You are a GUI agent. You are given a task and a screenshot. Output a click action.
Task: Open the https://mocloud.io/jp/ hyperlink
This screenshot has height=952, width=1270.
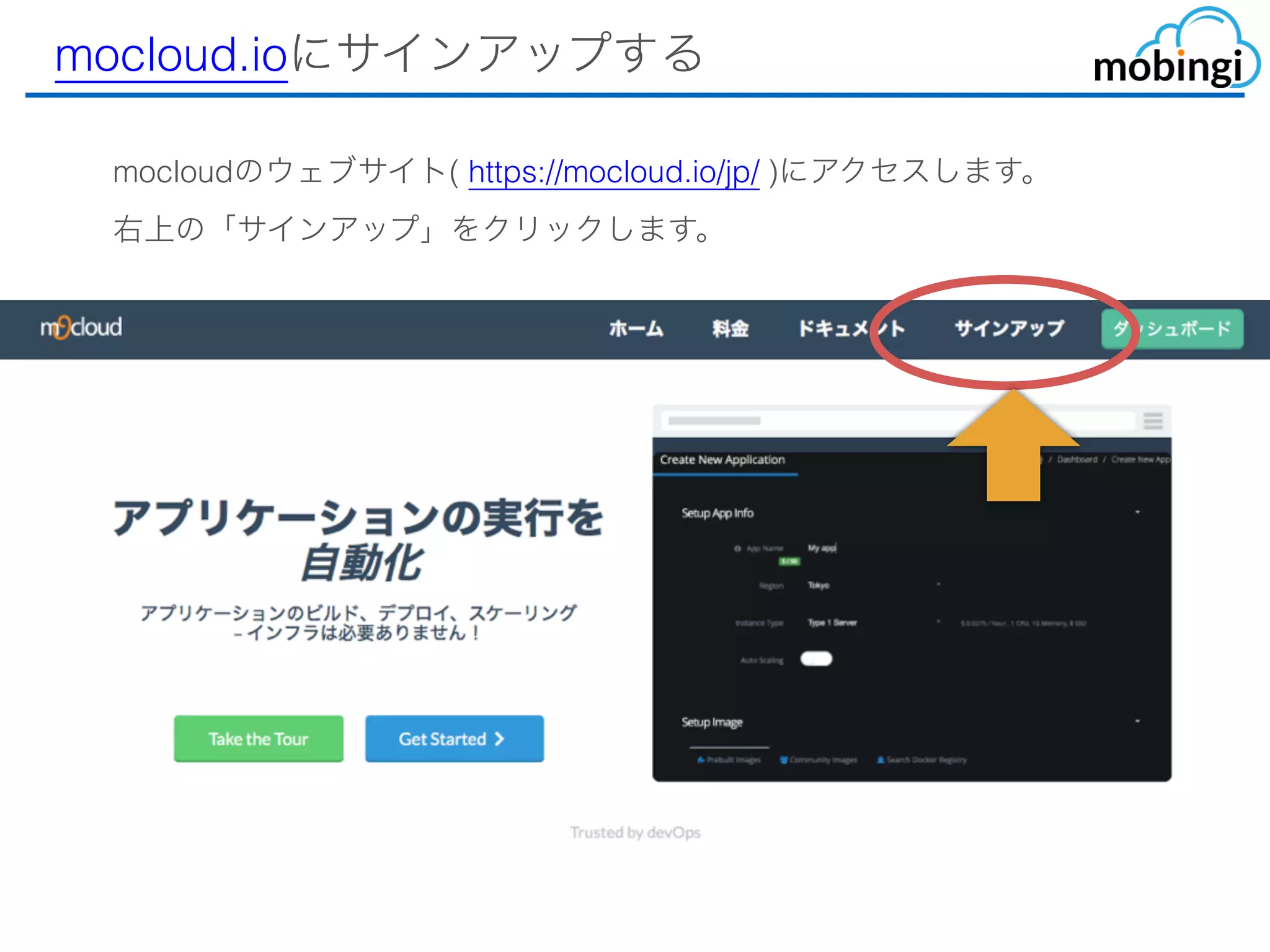tap(613, 172)
